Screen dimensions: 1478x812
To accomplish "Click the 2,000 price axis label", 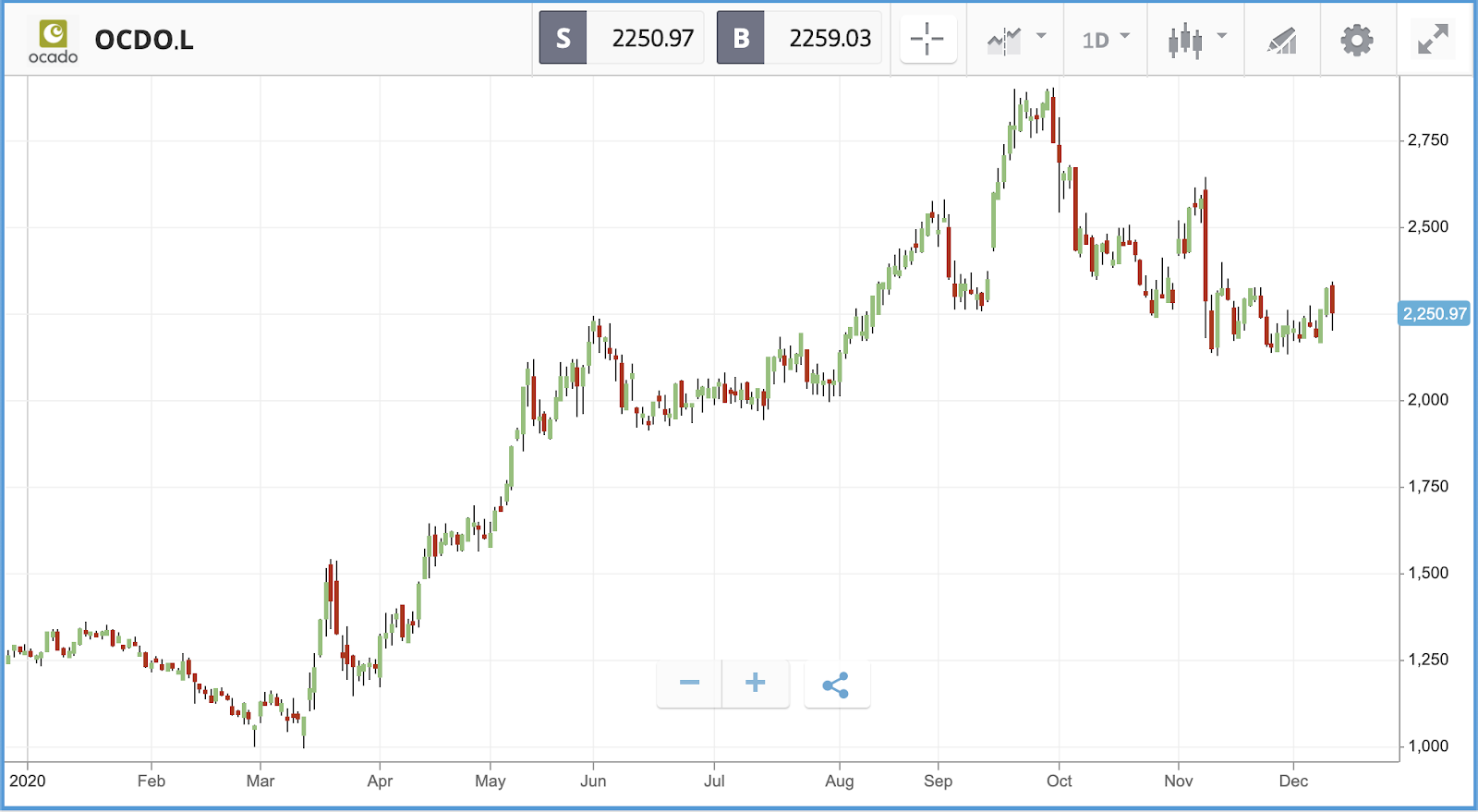I will tap(1427, 400).
